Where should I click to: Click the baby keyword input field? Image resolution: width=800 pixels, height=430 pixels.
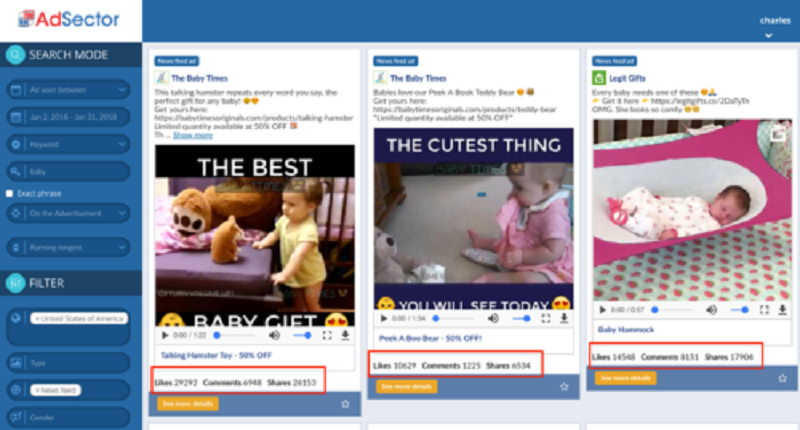tap(68, 172)
